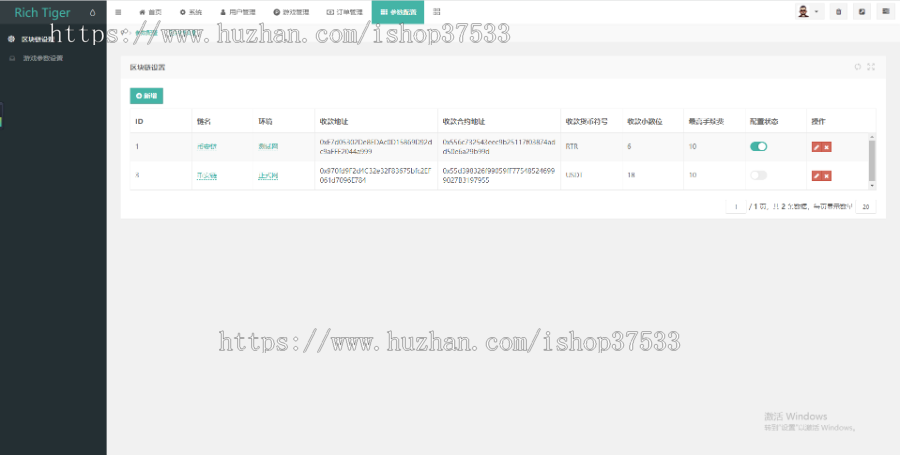Image resolution: width=900 pixels, height=455 pixels.
Task: Click the 配置状态 column header
Action: click(x=764, y=122)
